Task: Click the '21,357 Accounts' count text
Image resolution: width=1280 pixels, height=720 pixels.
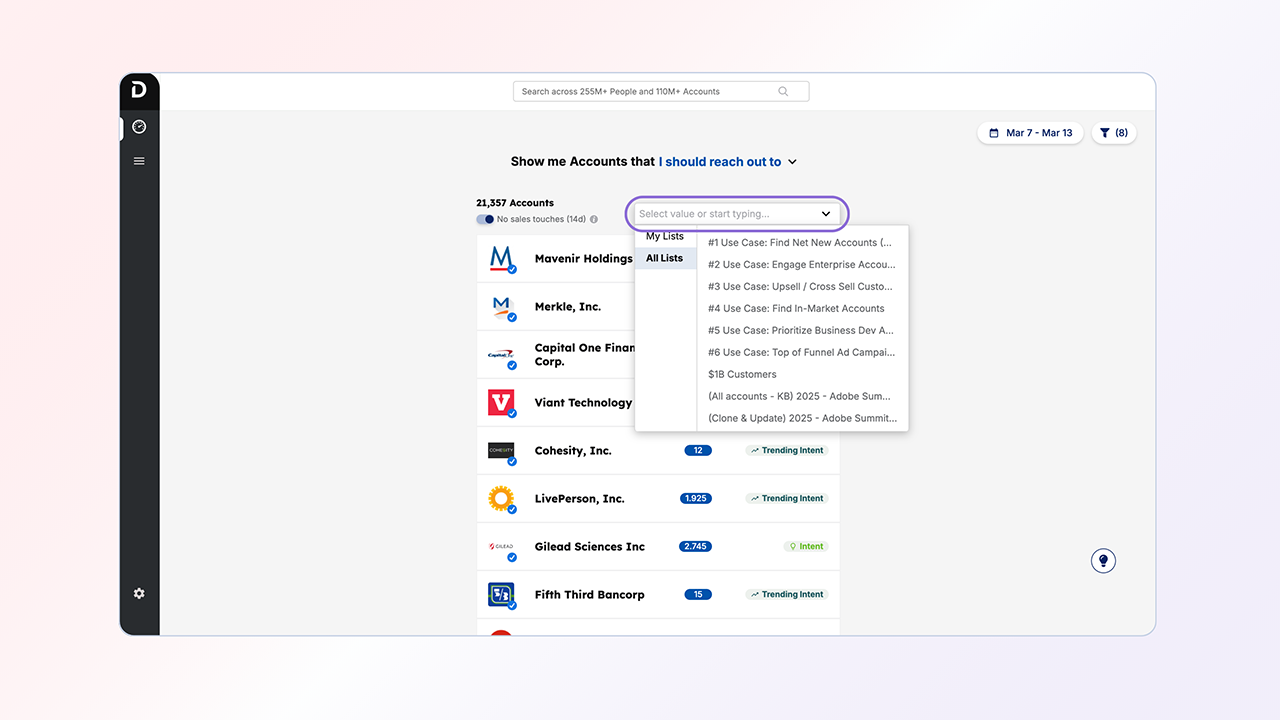Action: pyautogui.click(x=515, y=203)
